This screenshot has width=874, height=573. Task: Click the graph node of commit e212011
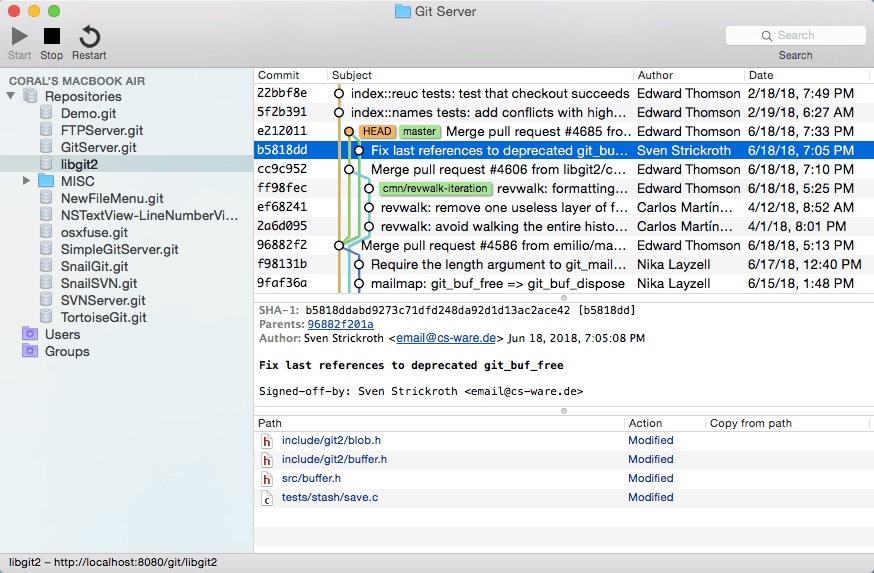[349, 132]
